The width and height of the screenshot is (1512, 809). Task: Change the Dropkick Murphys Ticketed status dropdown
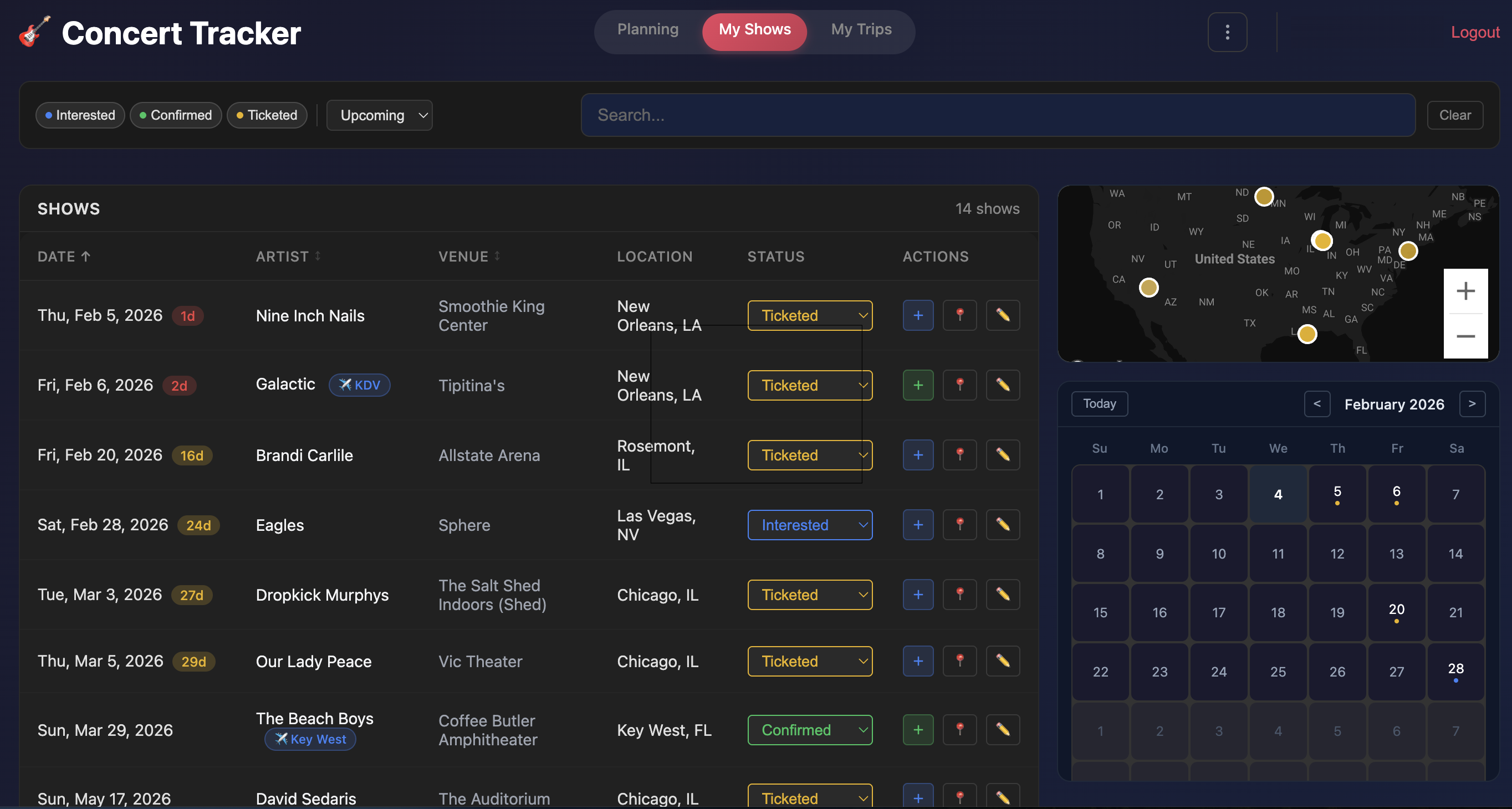810,595
